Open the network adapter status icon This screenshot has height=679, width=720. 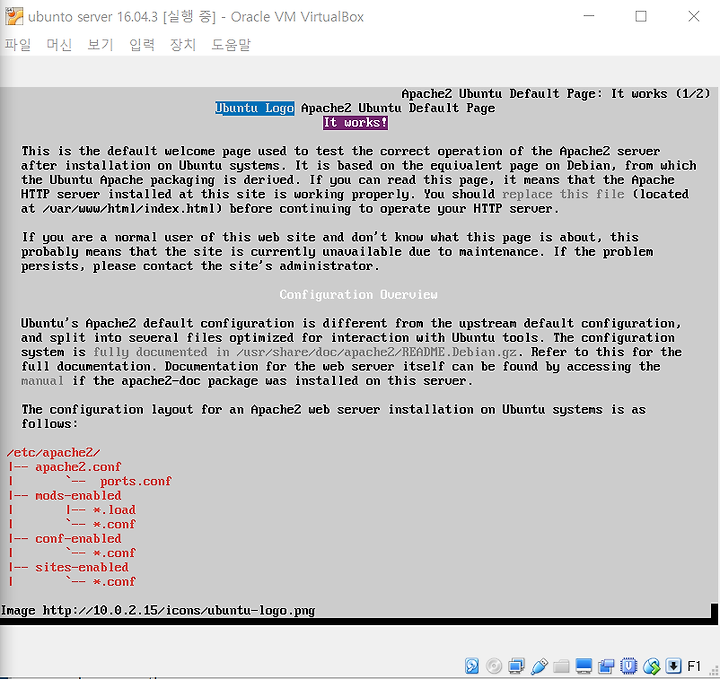click(516, 666)
